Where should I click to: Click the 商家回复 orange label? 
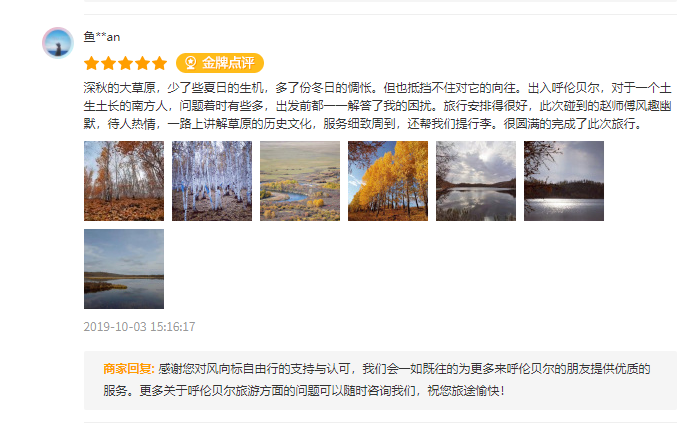click(129, 369)
